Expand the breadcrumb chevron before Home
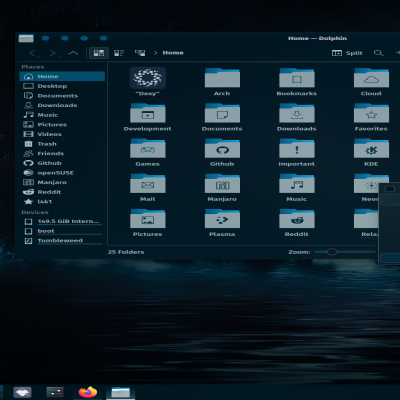 pos(155,53)
